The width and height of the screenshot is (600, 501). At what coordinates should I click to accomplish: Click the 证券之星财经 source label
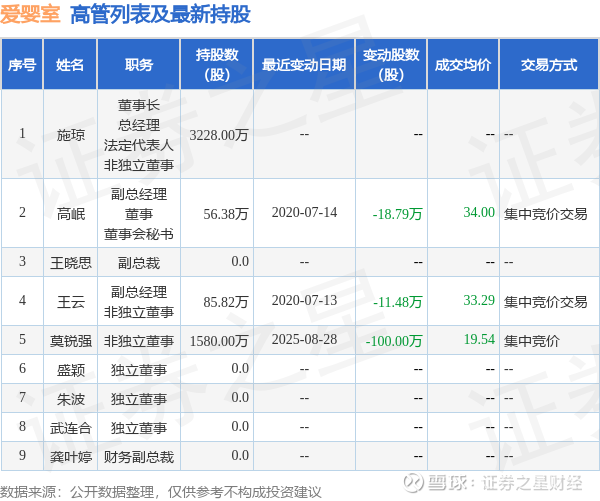pyautogui.click(x=532, y=483)
